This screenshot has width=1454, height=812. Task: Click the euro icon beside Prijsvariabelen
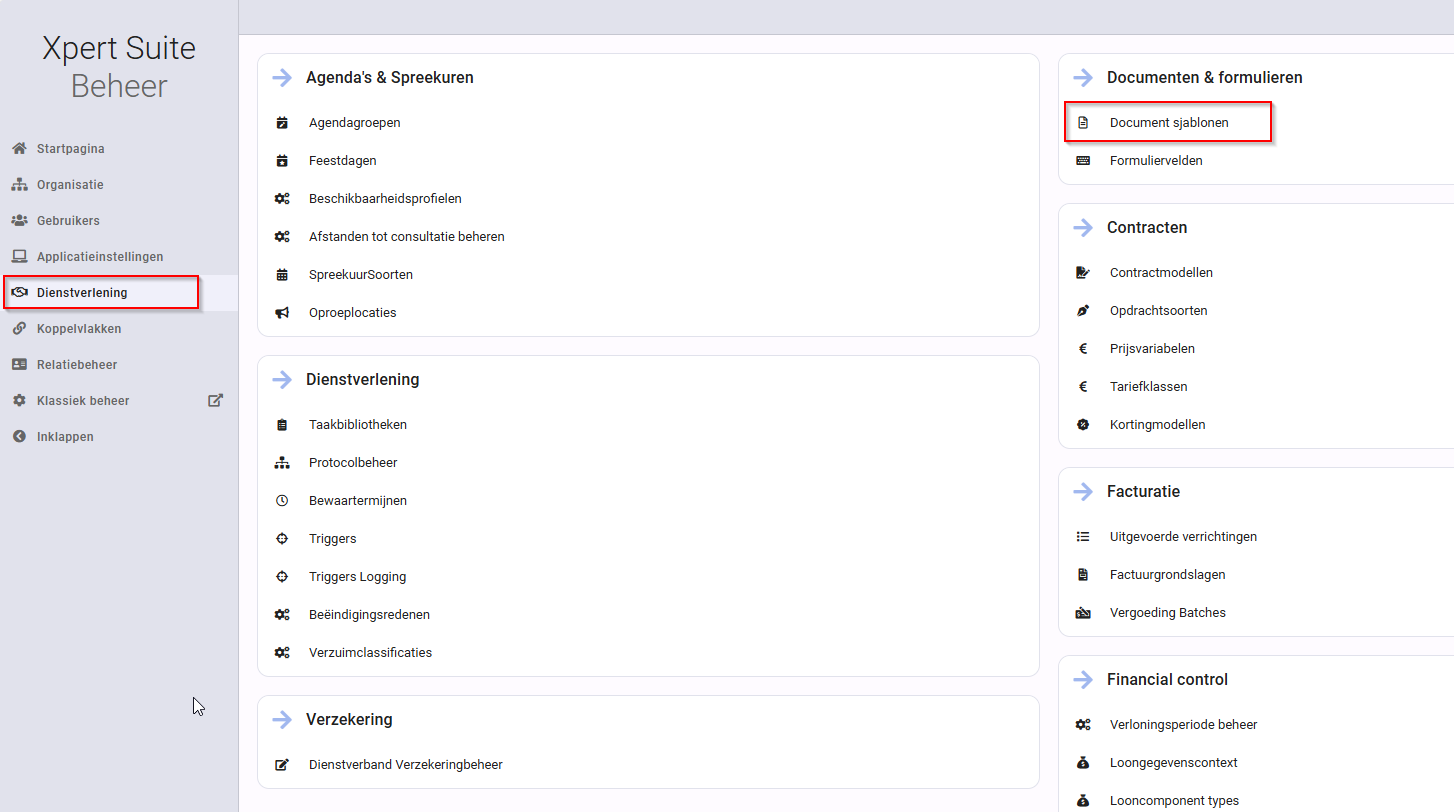[1083, 348]
